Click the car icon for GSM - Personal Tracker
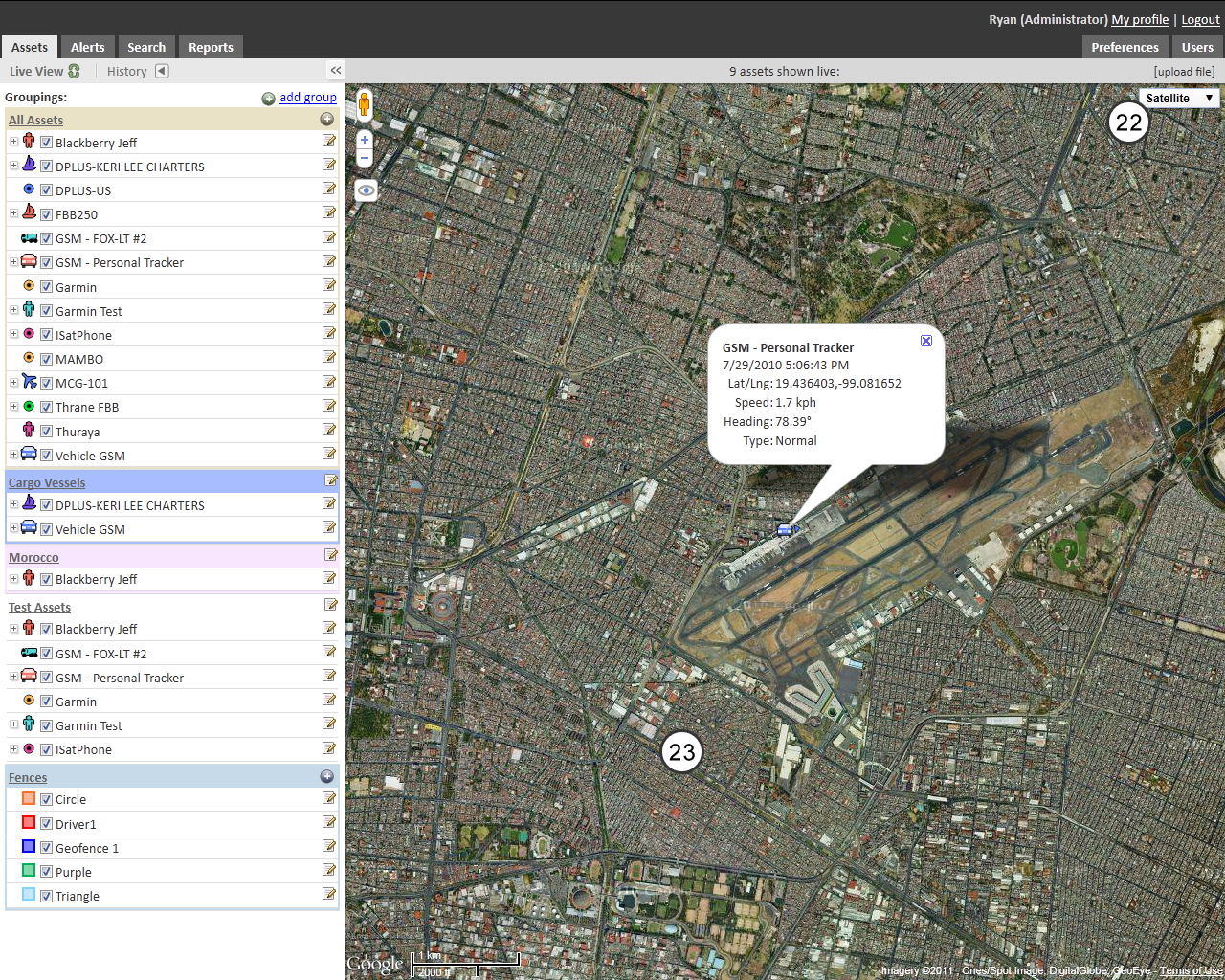 (27, 260)
